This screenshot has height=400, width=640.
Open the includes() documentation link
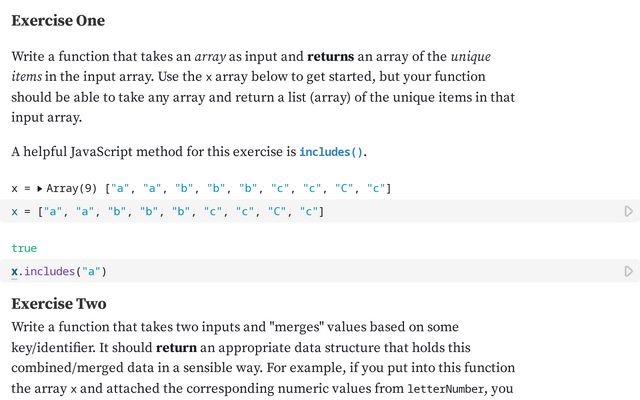331,152
